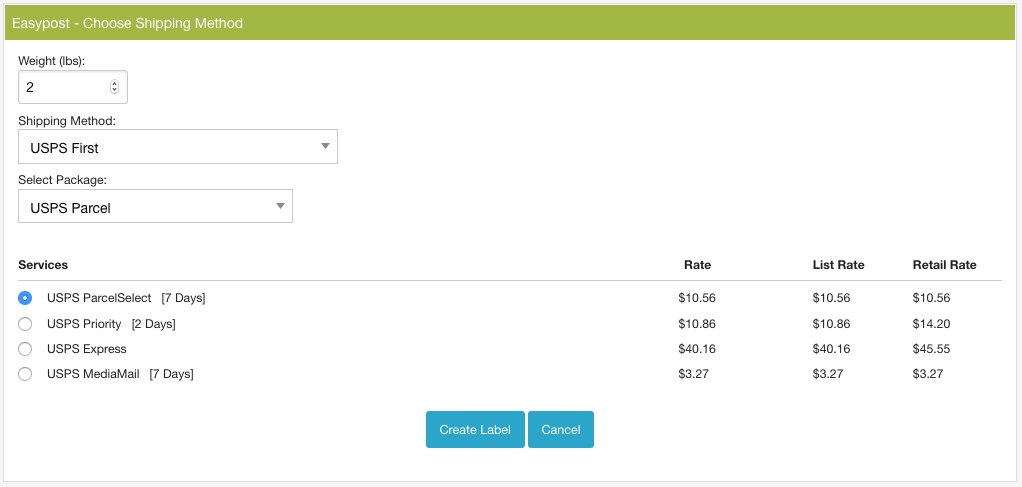Open the Shipping Method dropdown

click(x=178, y=147)
